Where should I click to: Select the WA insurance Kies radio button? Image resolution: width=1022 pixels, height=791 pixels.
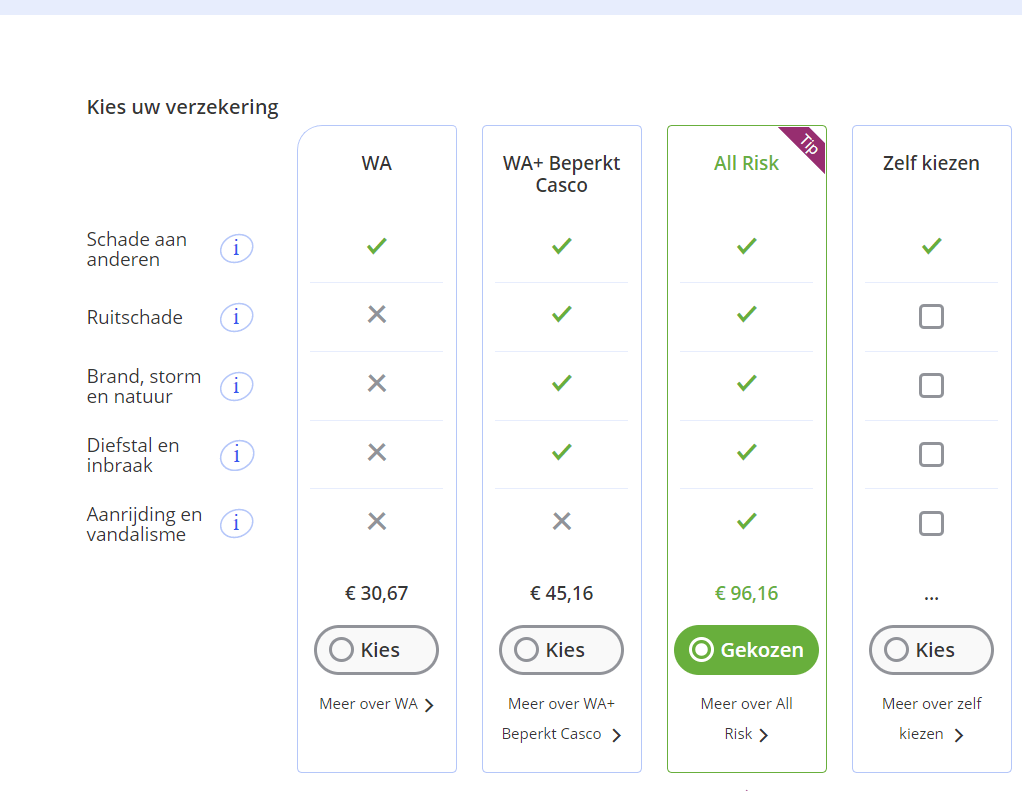[x=376, y=650]
